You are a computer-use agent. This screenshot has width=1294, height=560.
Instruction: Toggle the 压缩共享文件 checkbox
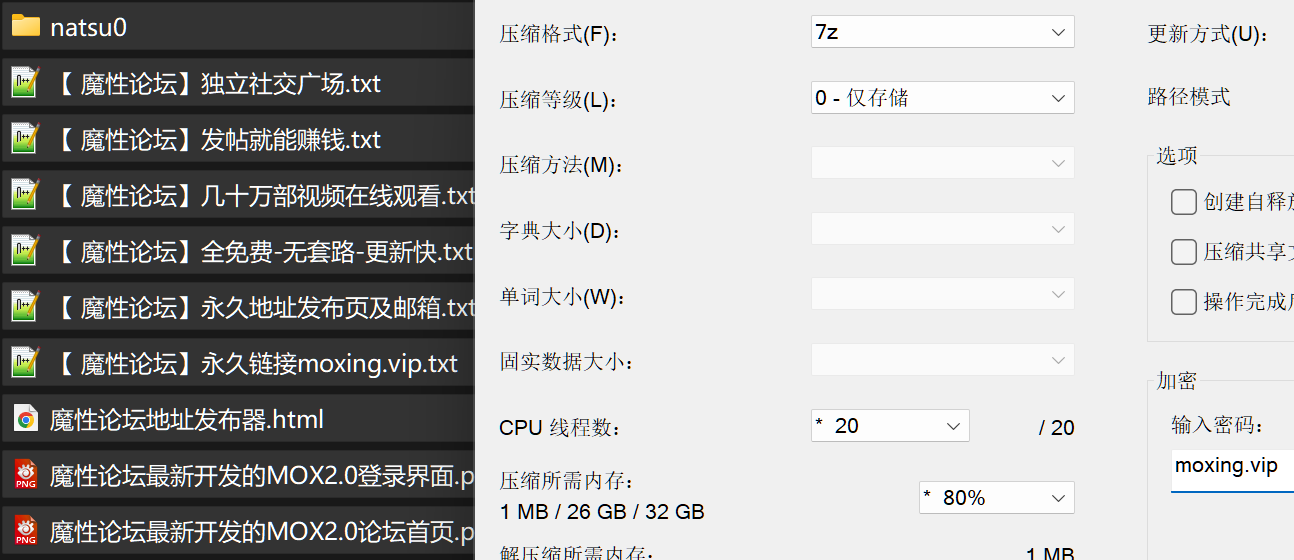(1184, 252)
